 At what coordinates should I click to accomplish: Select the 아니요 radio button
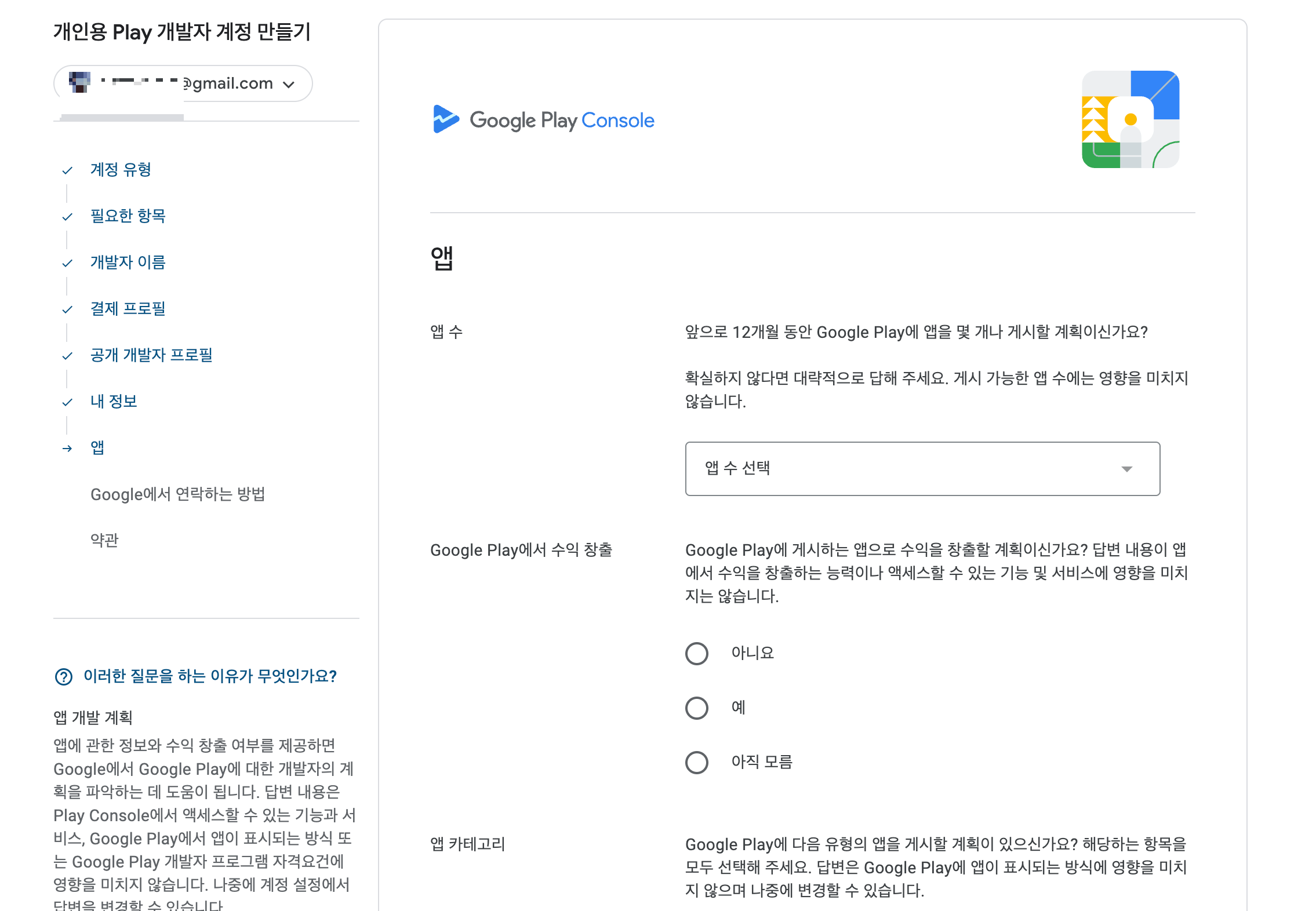click(x=696, y=654)
